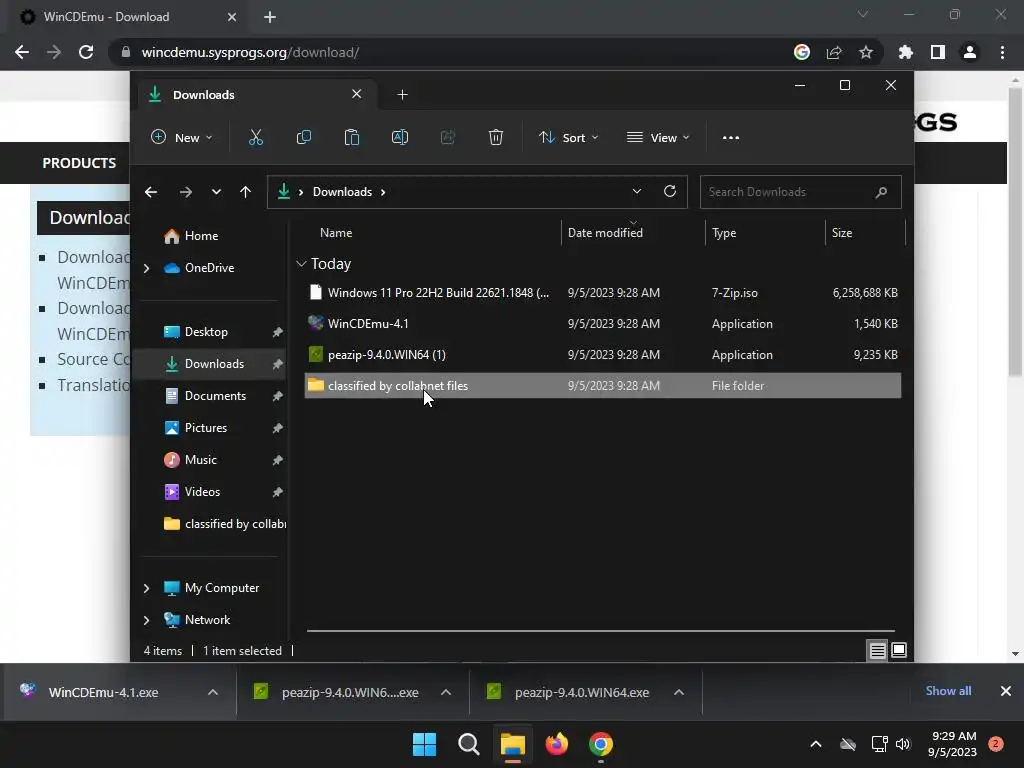Open PRODUCTS menu on the website
The image size is (1024, 768).
coord(79,163)
